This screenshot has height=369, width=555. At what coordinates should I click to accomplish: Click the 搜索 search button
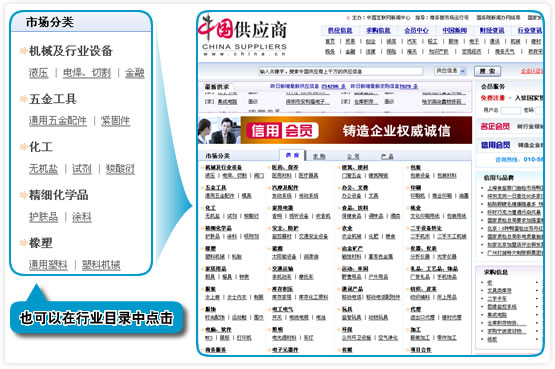487,71
